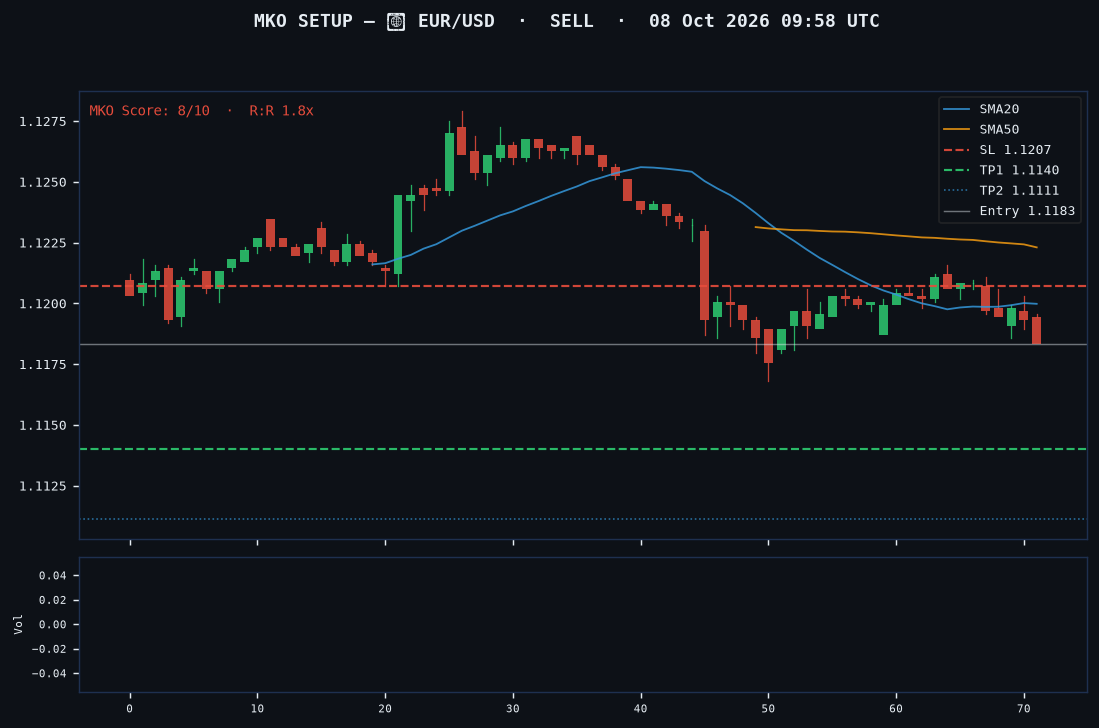Click the 1.1125 price axis label
1099x728 pixels.
tap(43, 486)
